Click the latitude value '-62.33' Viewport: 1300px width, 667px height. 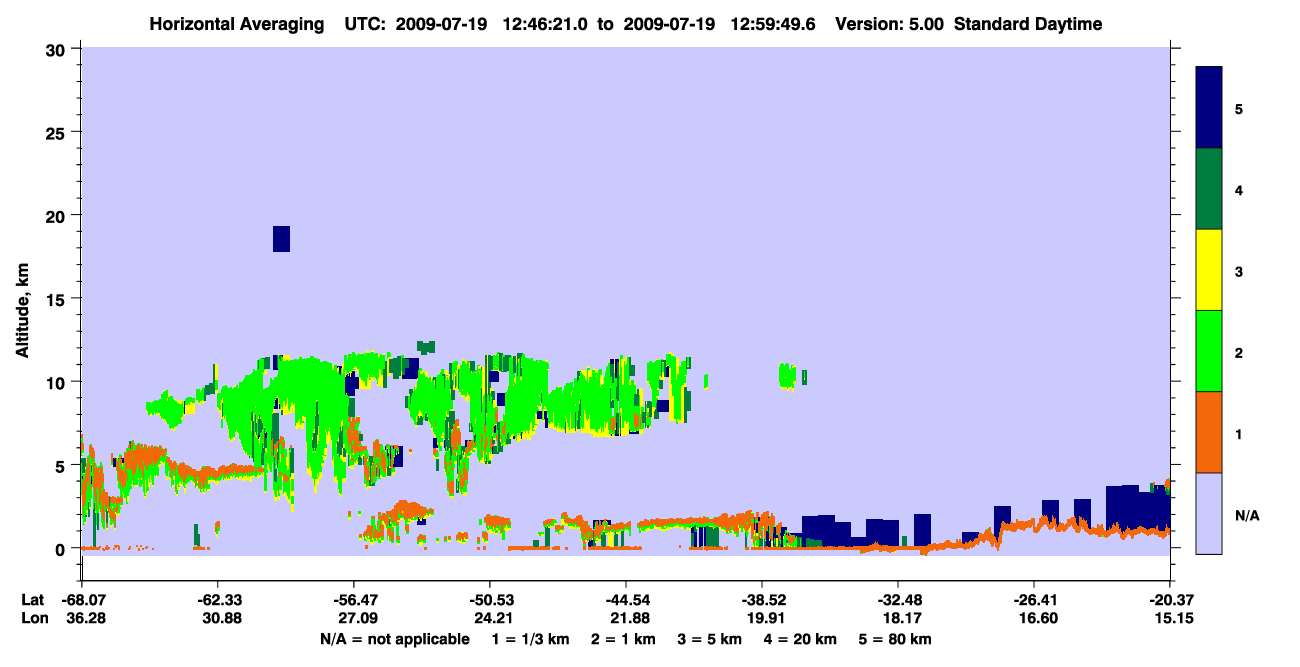(x=218, y=600)
